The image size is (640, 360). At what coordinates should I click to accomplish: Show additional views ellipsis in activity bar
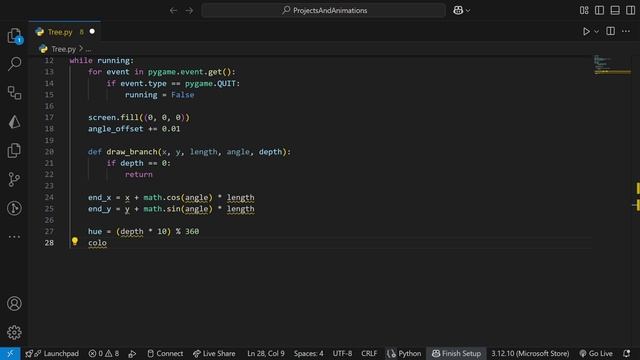click(x=14, y=237)
